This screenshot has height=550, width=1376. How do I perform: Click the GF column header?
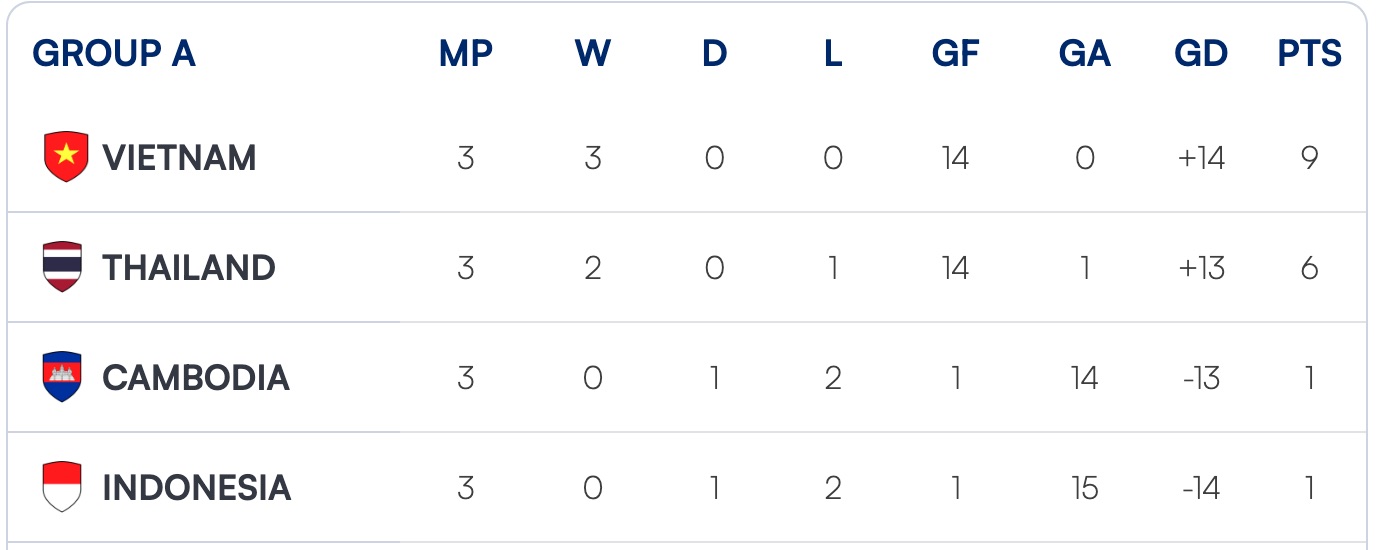click(x=955, y=54)
